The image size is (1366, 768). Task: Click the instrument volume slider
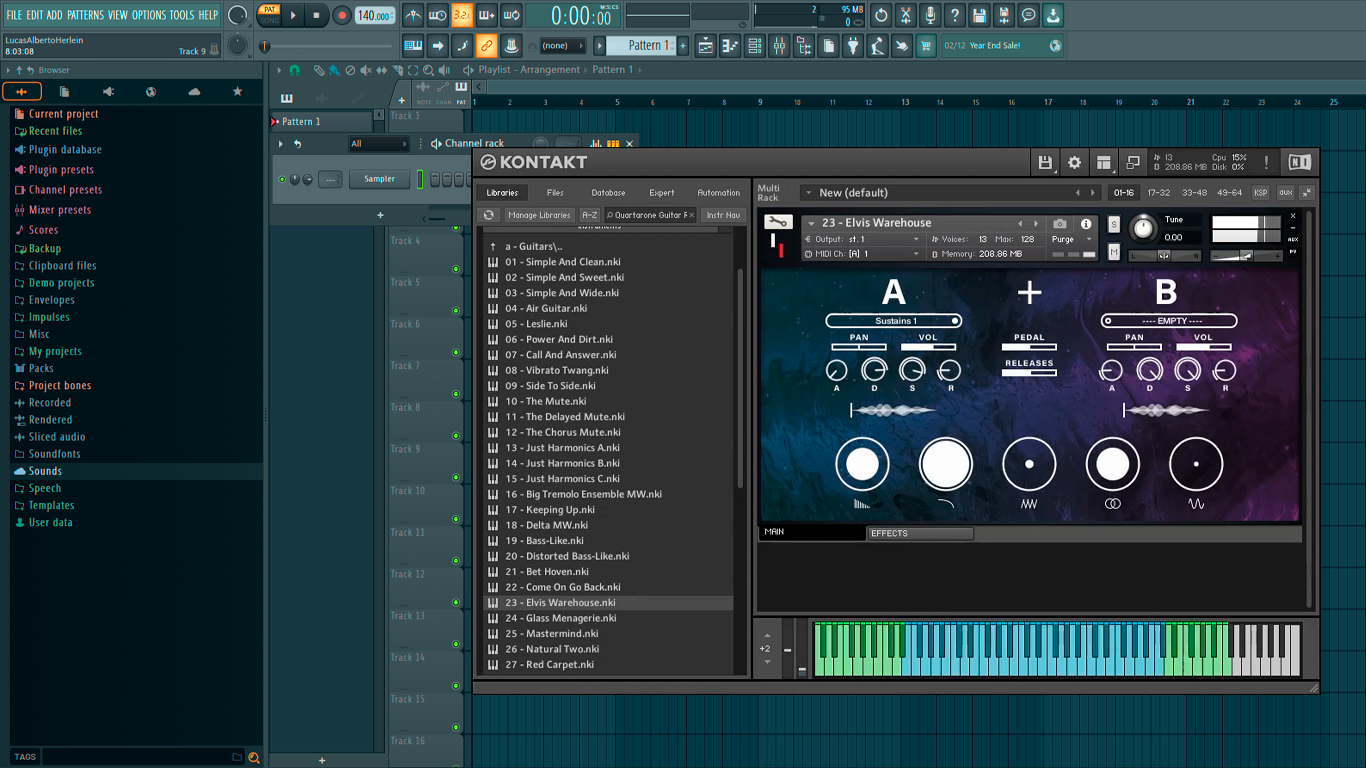[1246, 256]
